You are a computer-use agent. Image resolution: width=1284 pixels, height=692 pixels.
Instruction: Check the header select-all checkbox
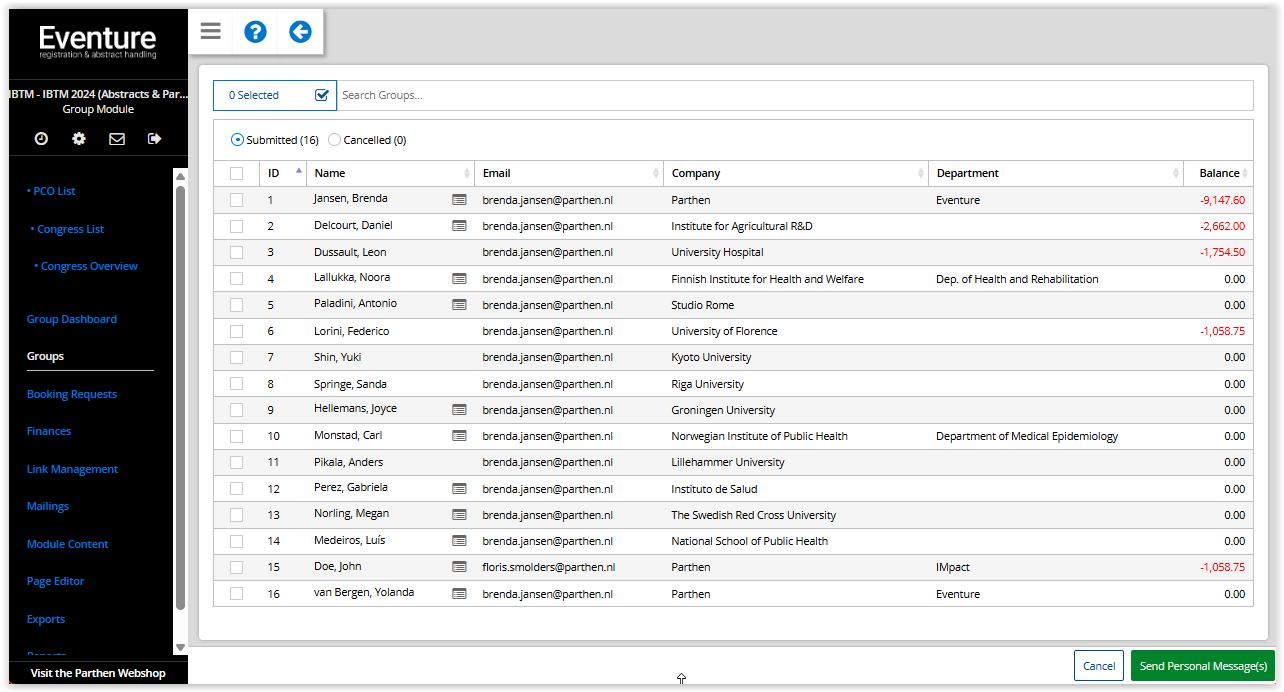pyautogui.click(x=236, y=173)
